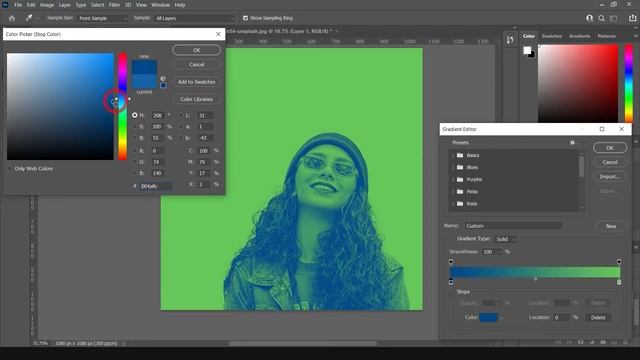Click Cancel in the Color Picker
Screen dimensions: 640x360
(197, 64)
